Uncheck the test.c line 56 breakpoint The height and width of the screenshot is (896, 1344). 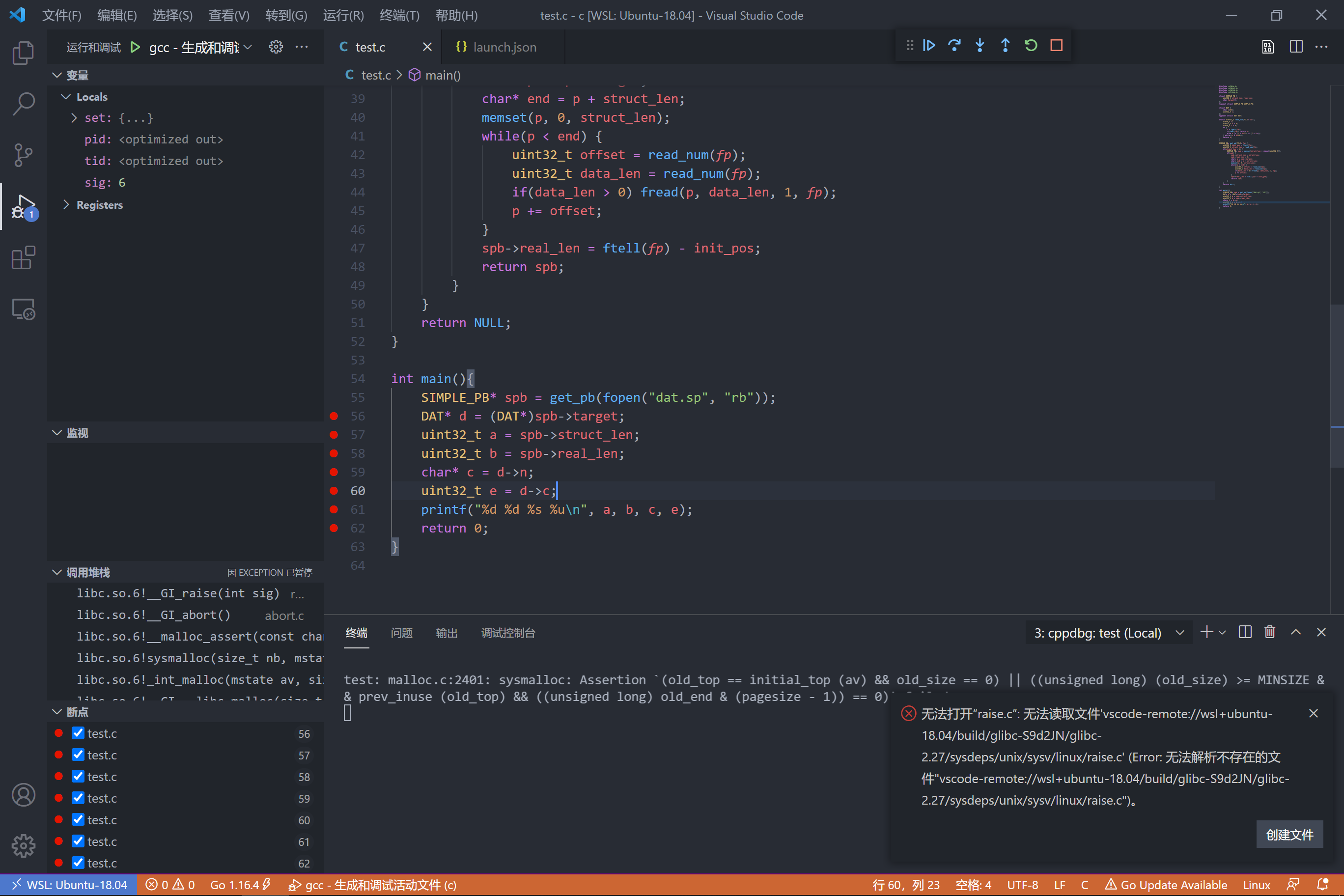[78, 733]
